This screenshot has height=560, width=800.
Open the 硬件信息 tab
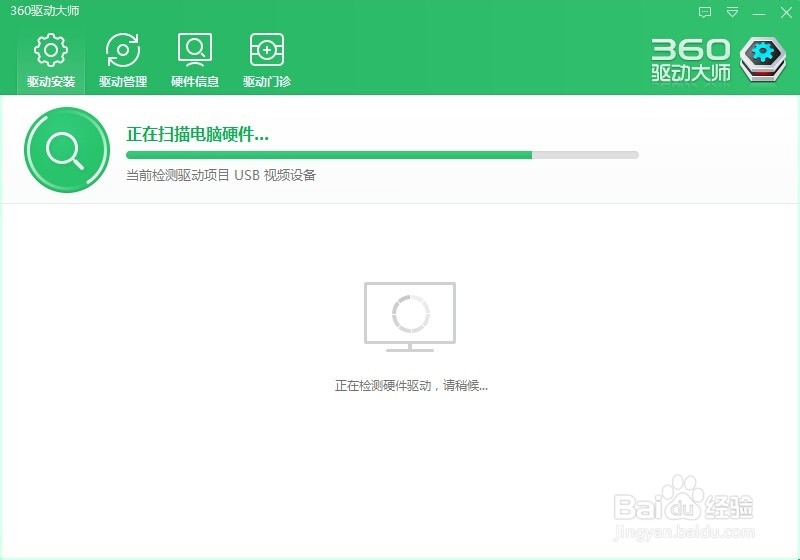pyautogui.click(x=195, y=60)
